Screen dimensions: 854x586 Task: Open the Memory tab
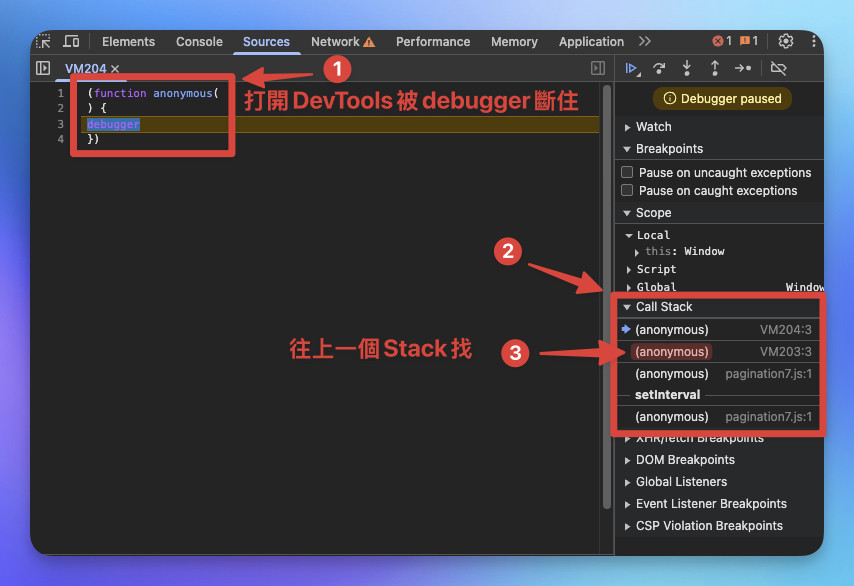pyautogui.click(x=514, y=42)
